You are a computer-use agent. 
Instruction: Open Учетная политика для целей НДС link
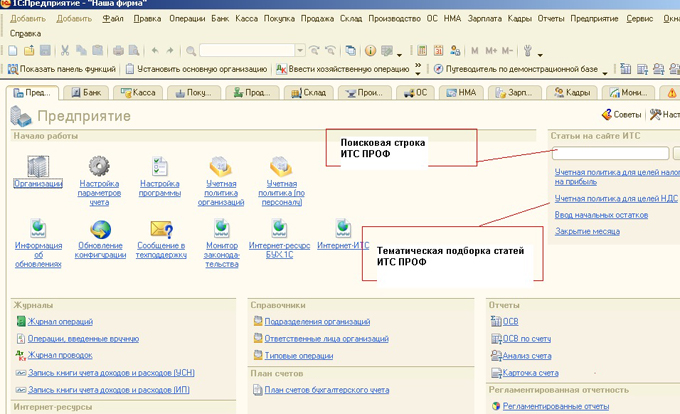pyautogui.click(x=616, y=199)
